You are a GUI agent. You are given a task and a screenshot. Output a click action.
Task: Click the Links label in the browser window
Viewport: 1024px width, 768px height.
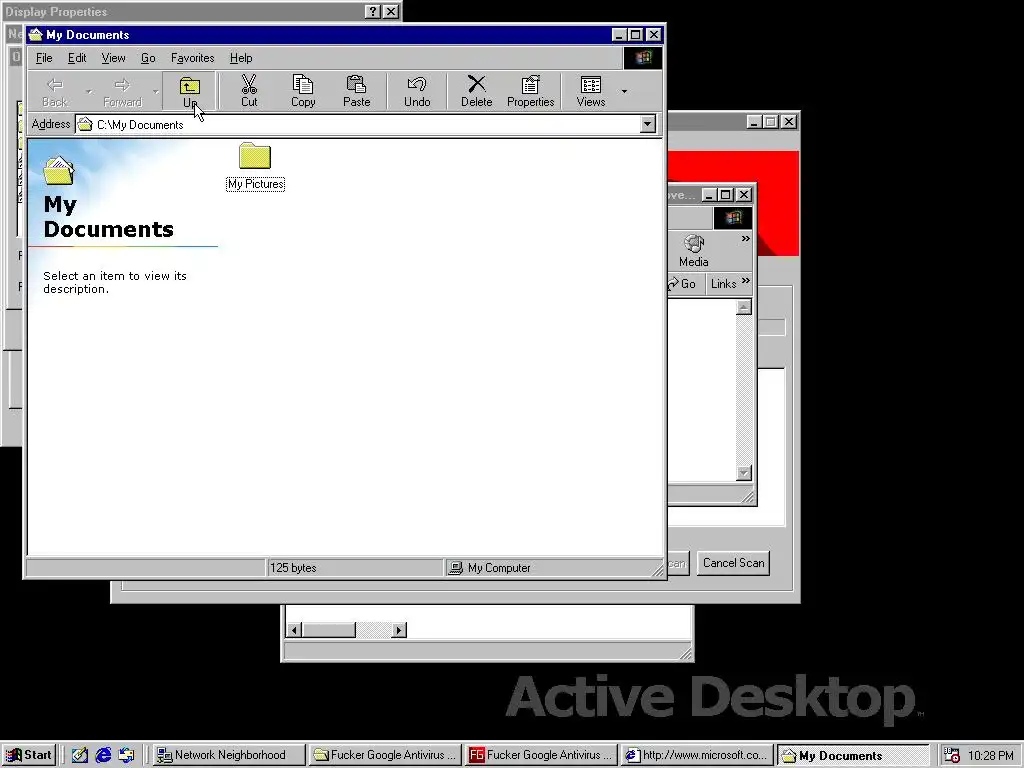723,283
